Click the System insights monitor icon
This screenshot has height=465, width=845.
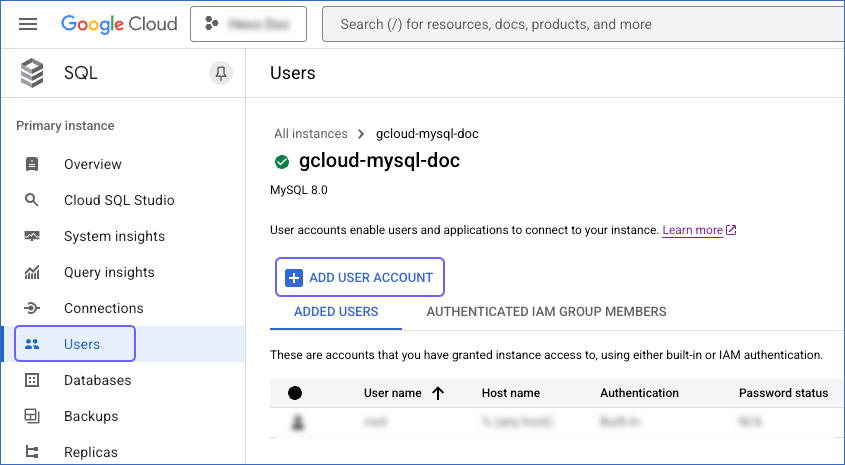tap(32, 236)
